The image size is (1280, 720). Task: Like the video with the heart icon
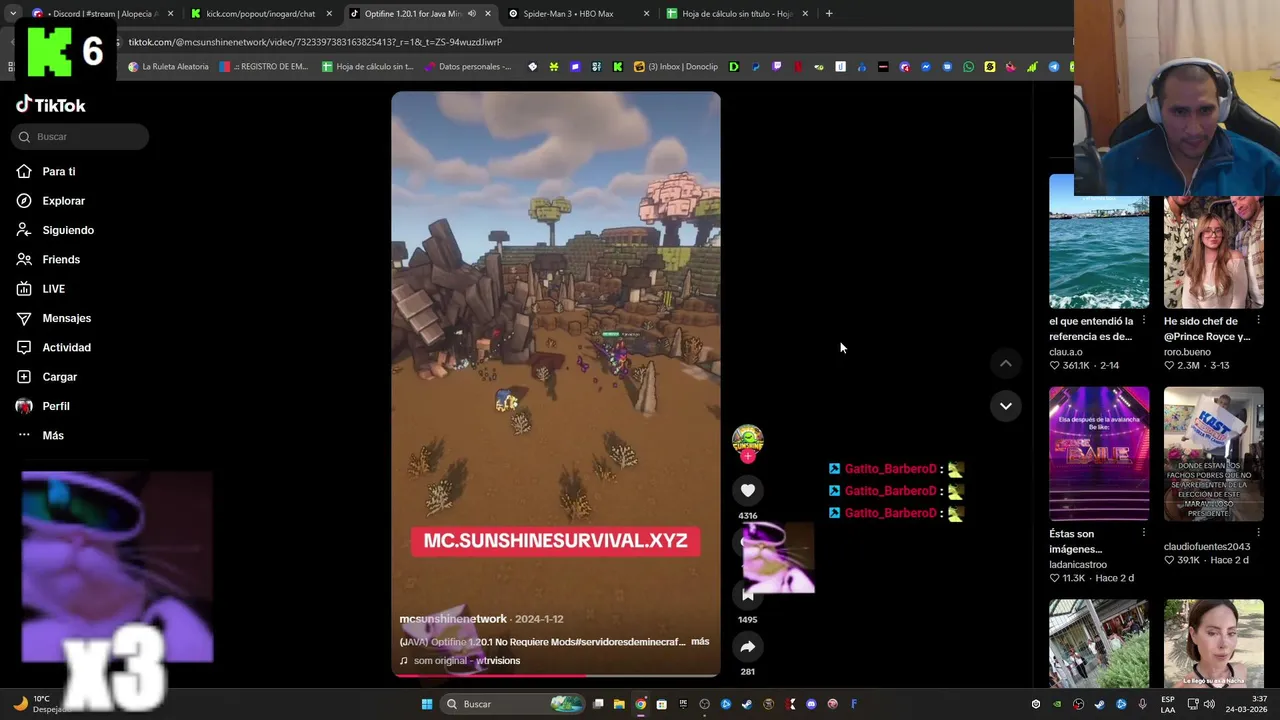(x=748, y=490)
